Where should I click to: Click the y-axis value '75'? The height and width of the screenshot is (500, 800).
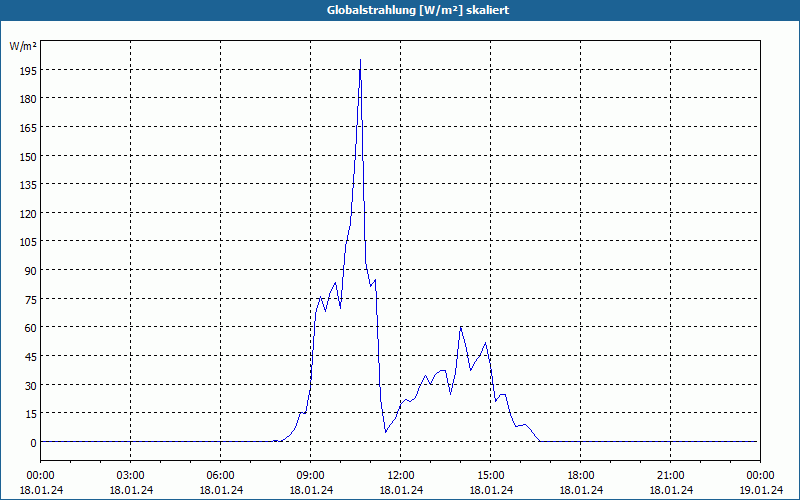[x=31, y=300]
